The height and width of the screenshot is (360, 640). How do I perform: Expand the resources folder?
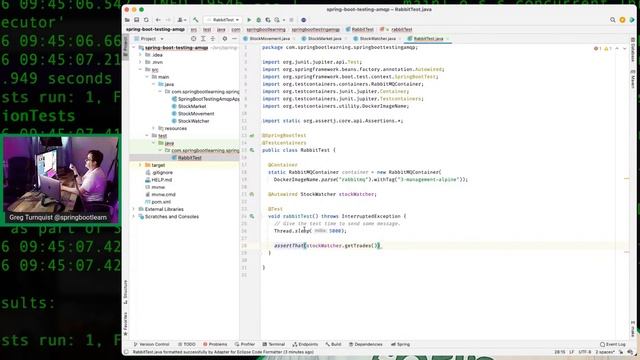(x=154, y=129)
